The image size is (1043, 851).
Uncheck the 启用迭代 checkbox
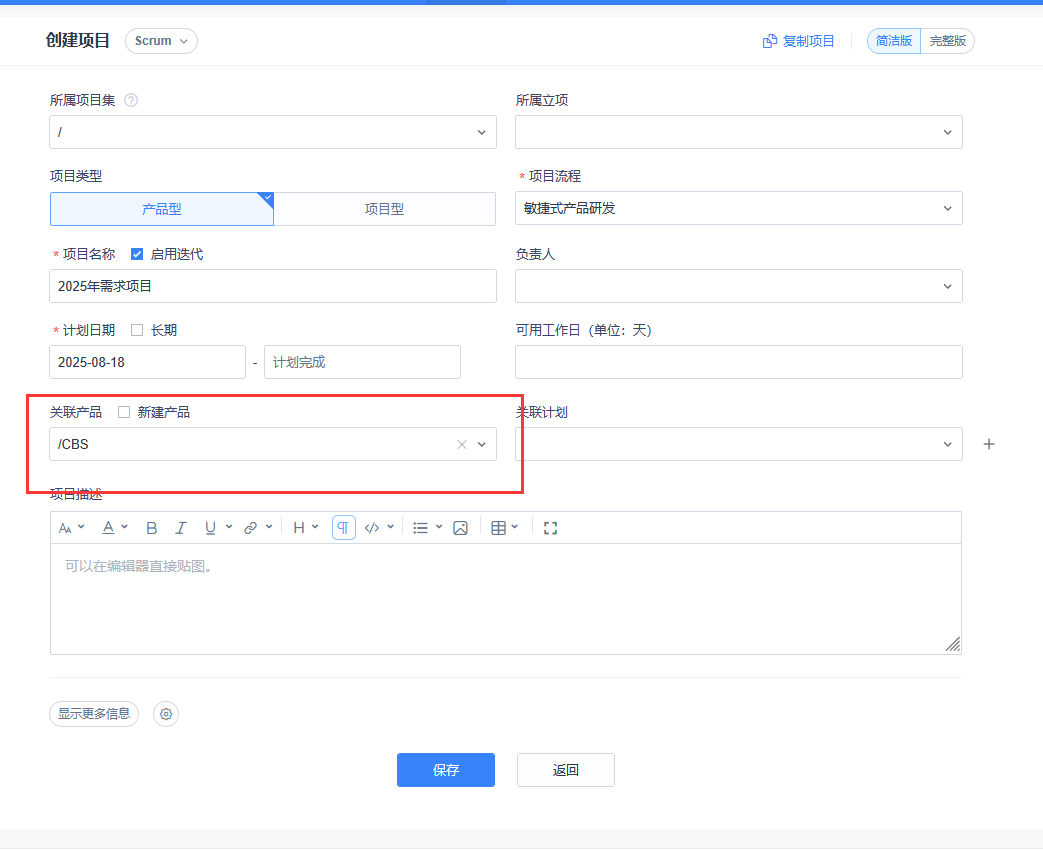tap(138, 254)
